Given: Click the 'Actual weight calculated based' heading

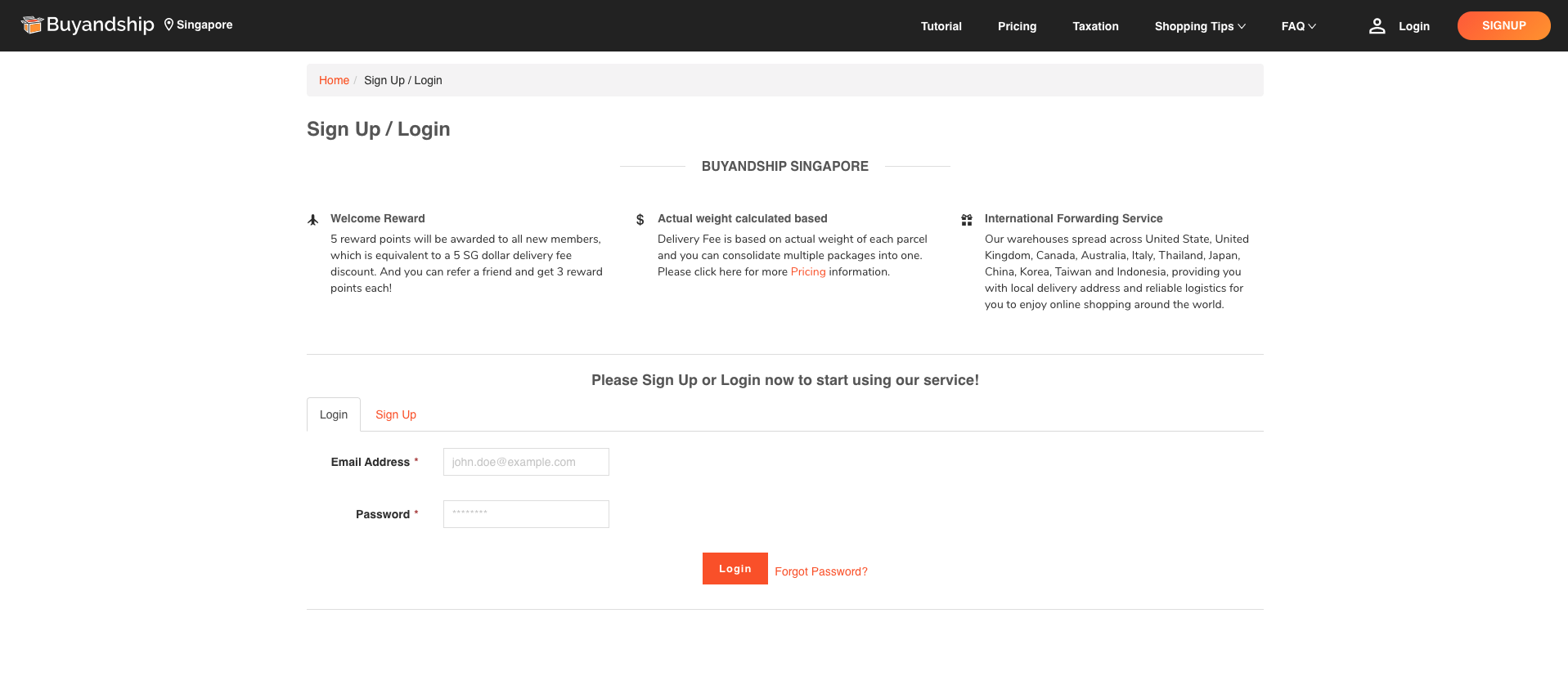Looking at the screenshot, I should [743, 218].
